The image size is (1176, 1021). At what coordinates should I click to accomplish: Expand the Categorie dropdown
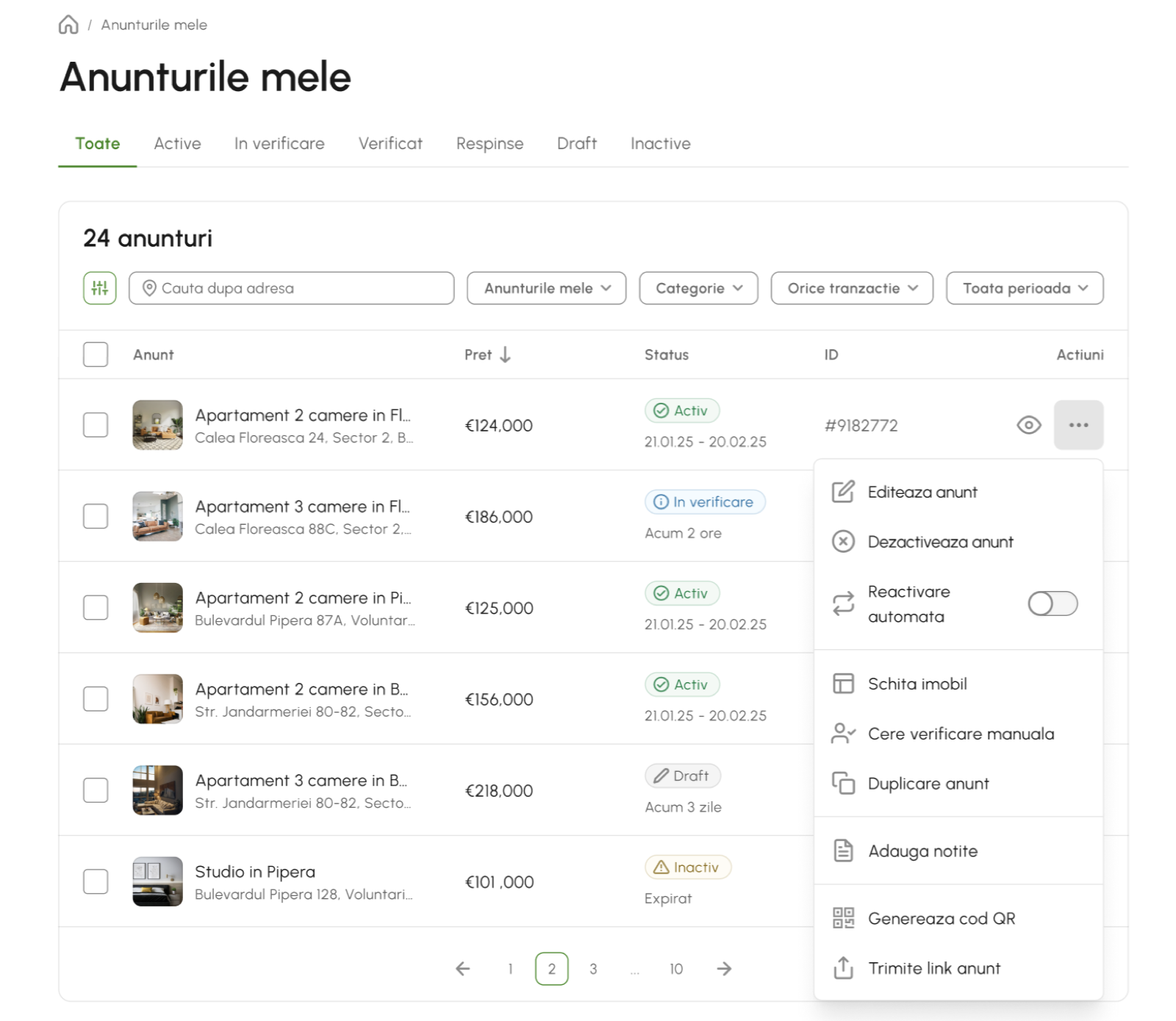[698, 288]
